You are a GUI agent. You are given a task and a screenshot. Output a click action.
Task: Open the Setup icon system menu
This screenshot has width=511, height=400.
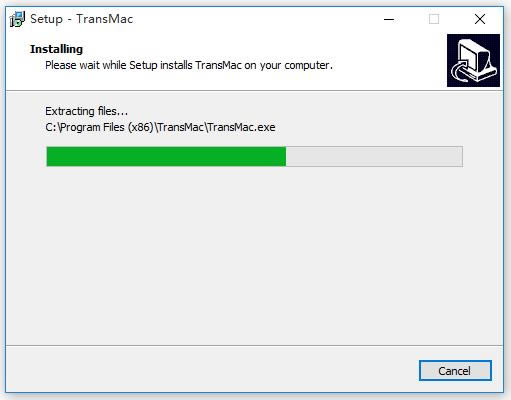[17, 19]
